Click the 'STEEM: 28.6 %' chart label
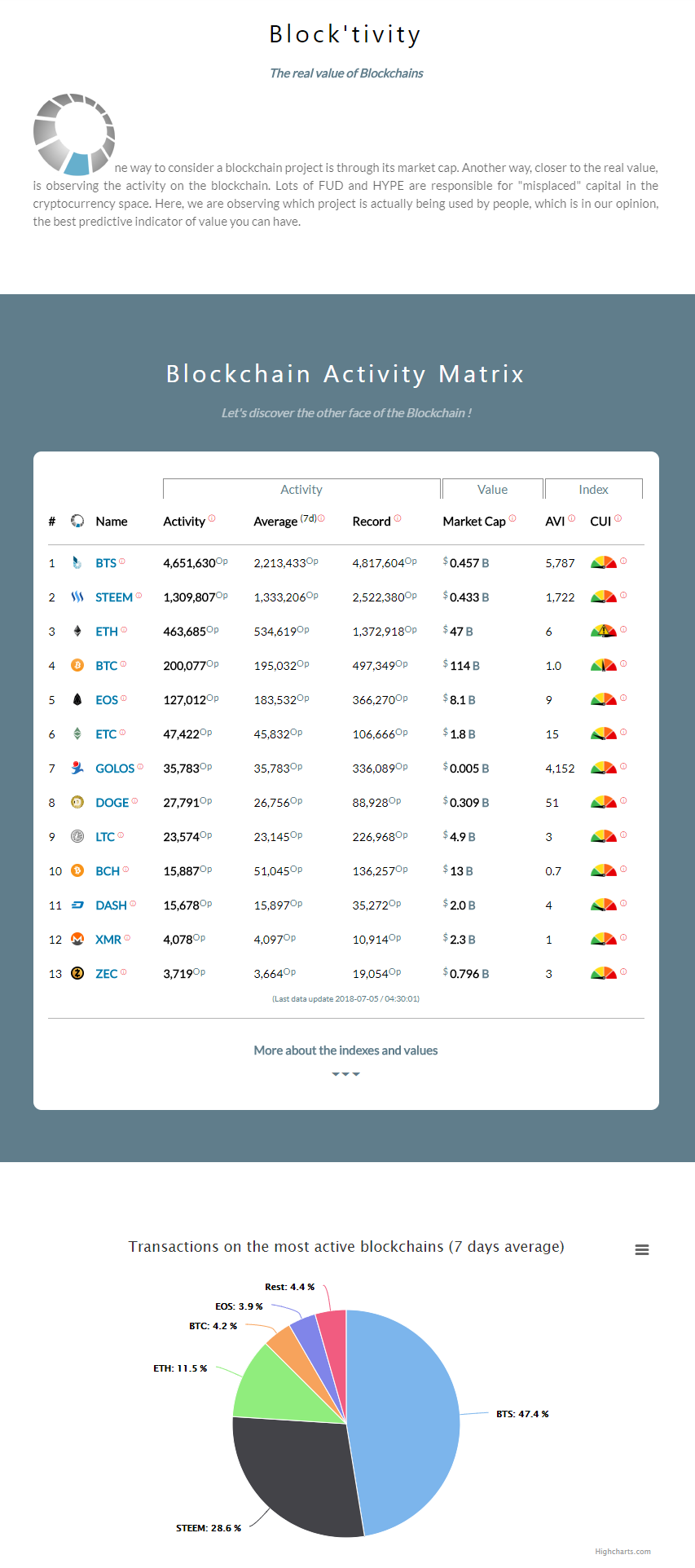 click(209, 1528)
